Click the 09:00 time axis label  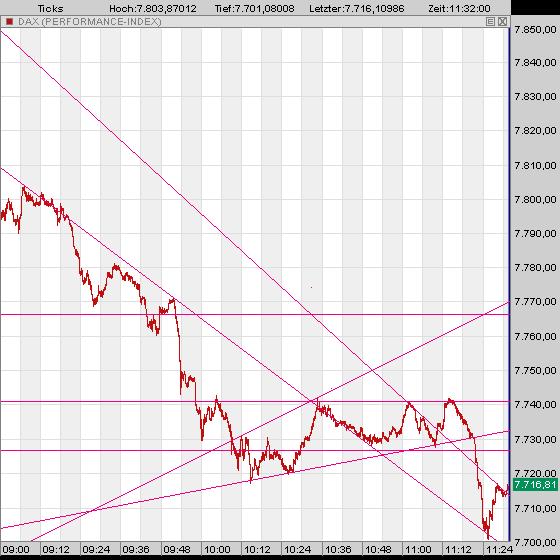pos(15,549)
